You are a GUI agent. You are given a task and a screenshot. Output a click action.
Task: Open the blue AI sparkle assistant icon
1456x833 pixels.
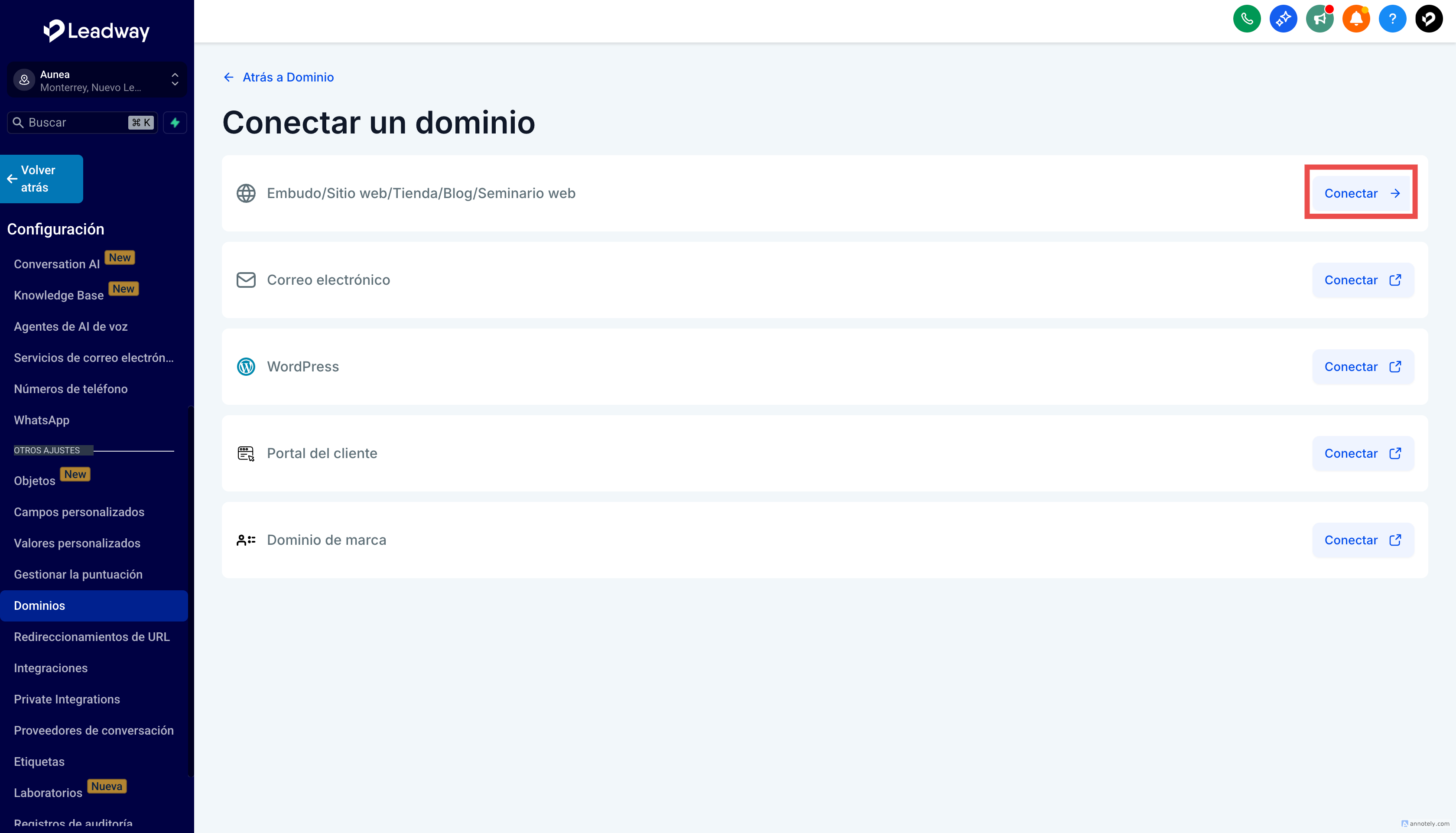coord(1283,19)
